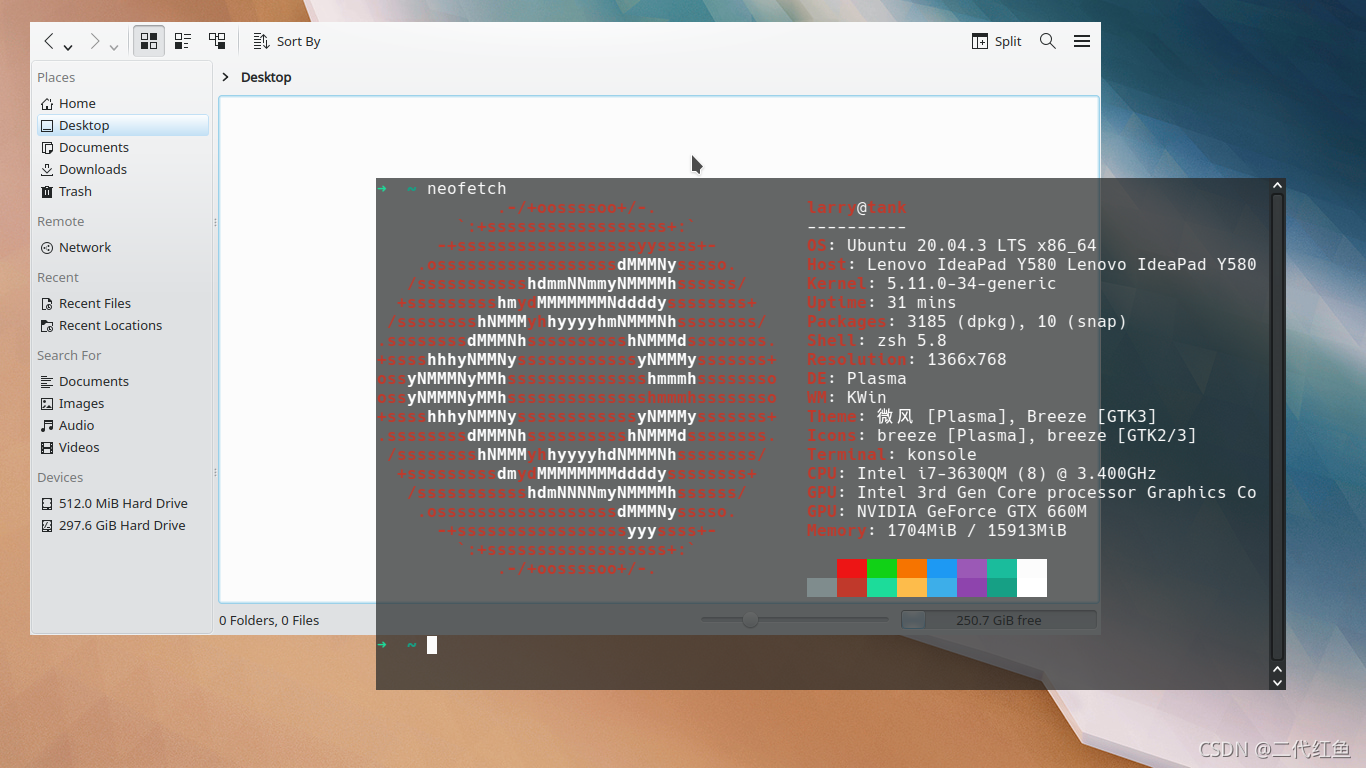Search for Documents under Search For
1366x768 pixels.
click(123, 381)
